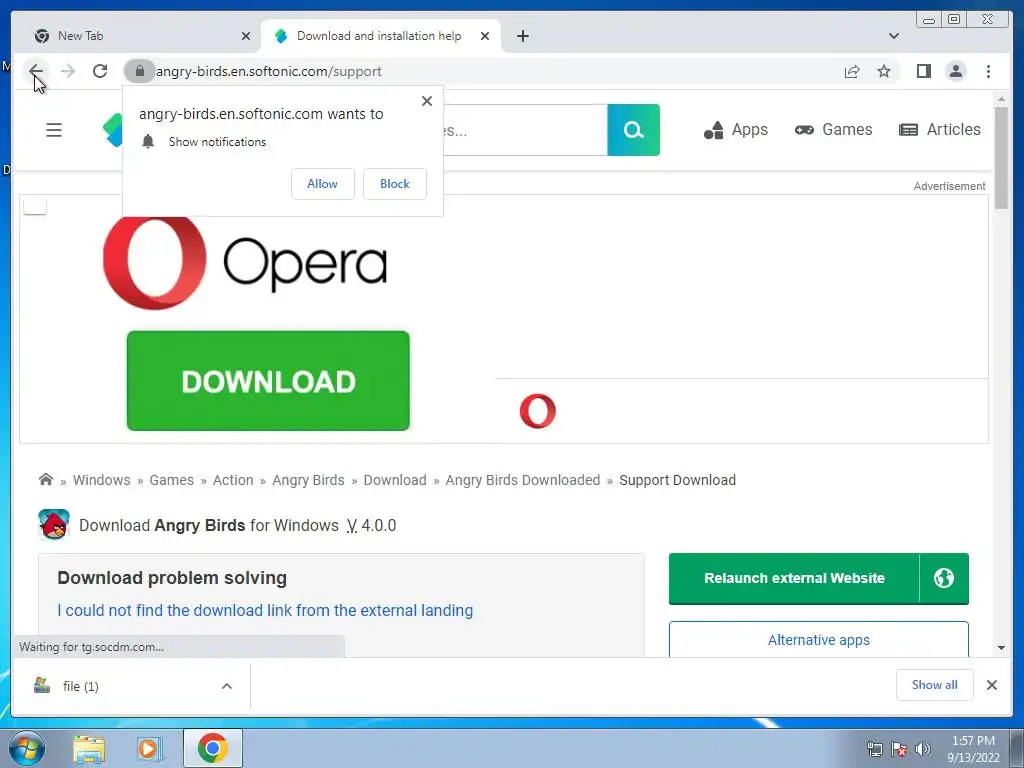Select Download and installation help tab

[x=381, y=36]
